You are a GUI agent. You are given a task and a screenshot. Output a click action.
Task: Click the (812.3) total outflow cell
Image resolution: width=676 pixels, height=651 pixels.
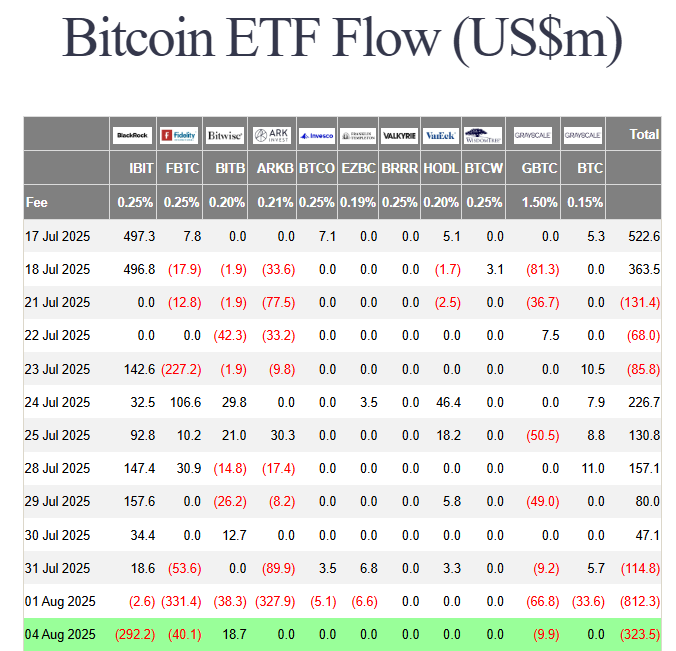coord(640,601)
